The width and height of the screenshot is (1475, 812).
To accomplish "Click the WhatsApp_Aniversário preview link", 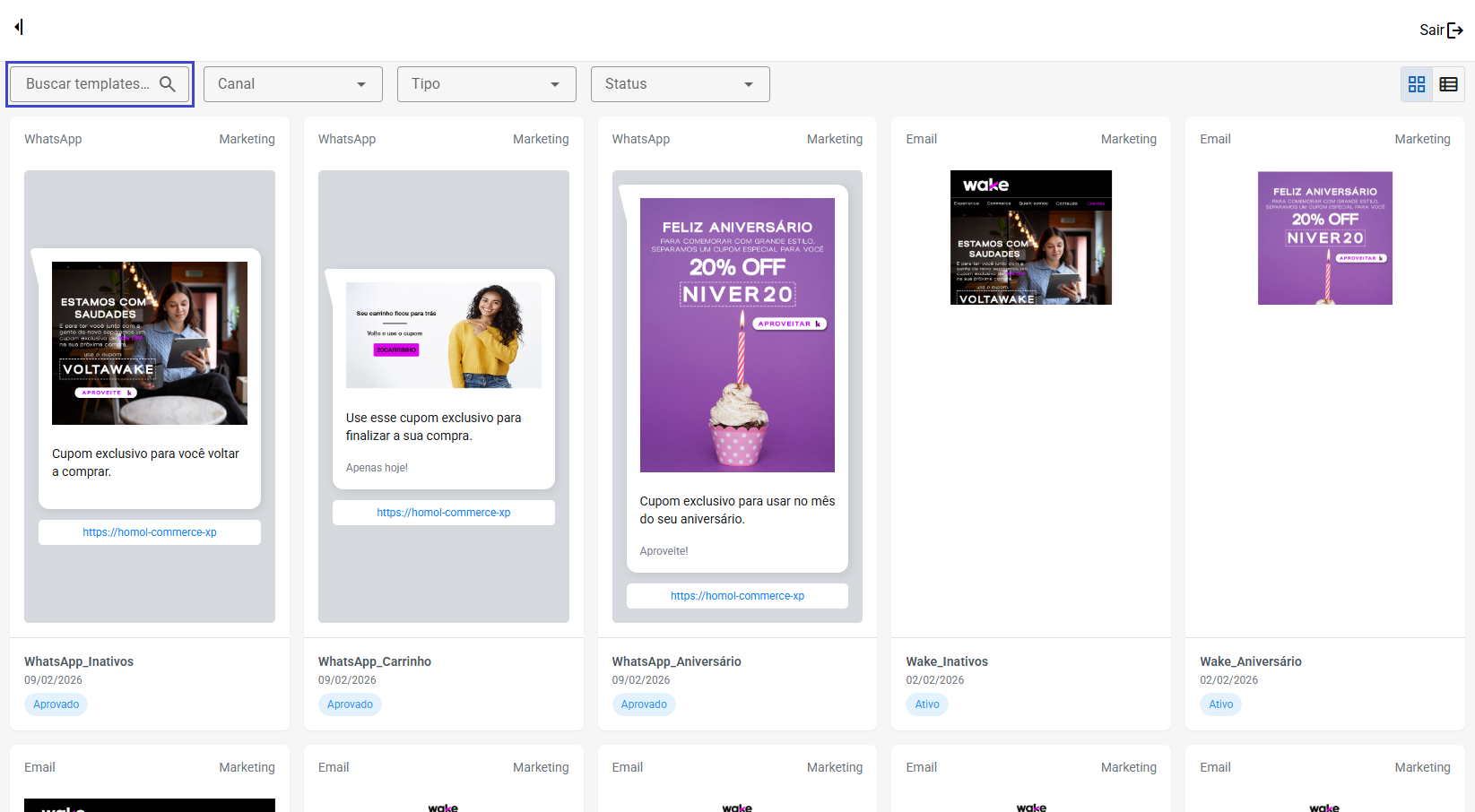I will point(737,596).
